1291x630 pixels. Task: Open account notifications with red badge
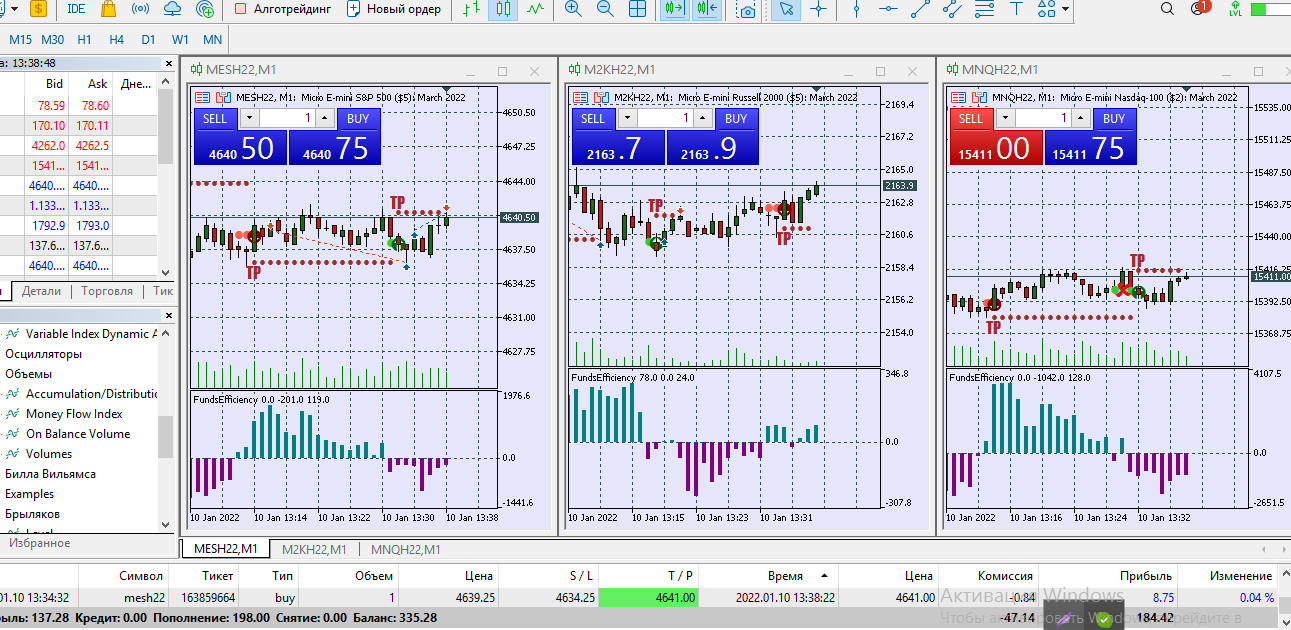pos(1199,9)
